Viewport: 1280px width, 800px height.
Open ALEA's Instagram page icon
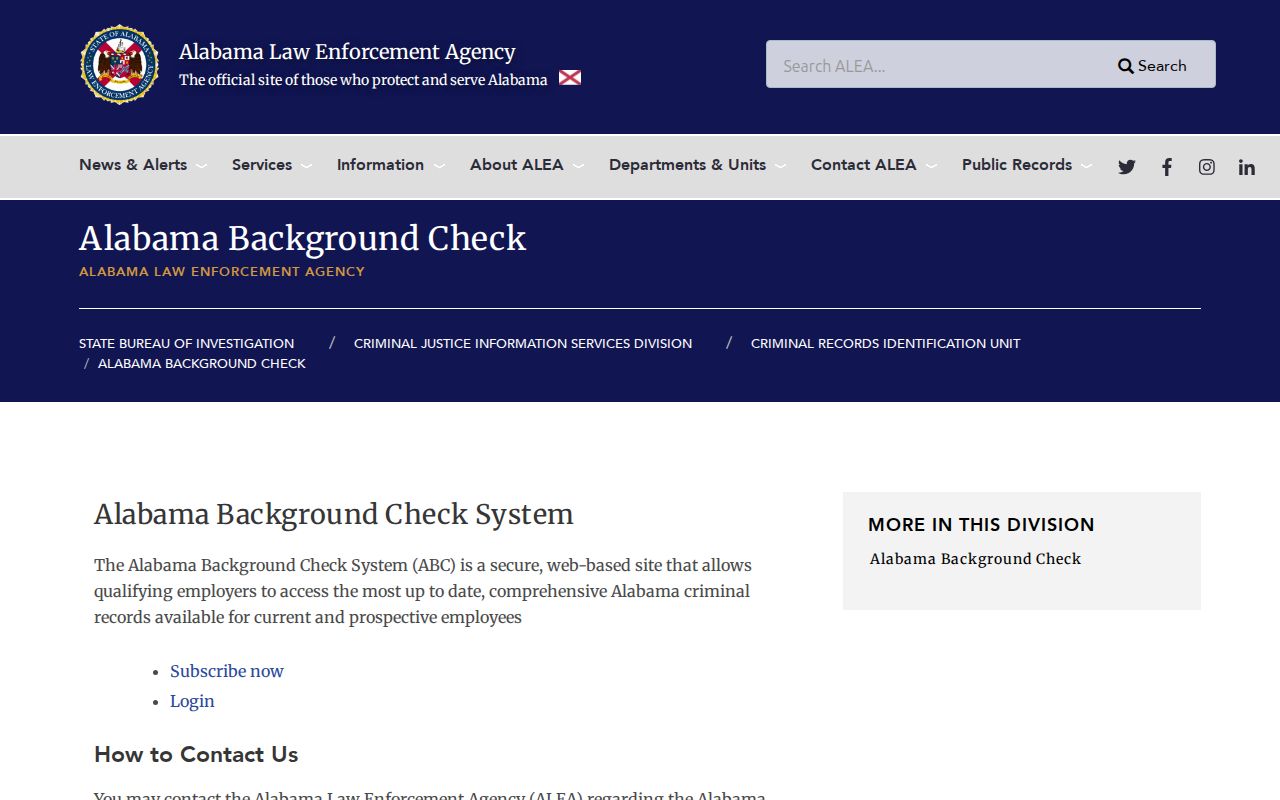point(1207,167)
